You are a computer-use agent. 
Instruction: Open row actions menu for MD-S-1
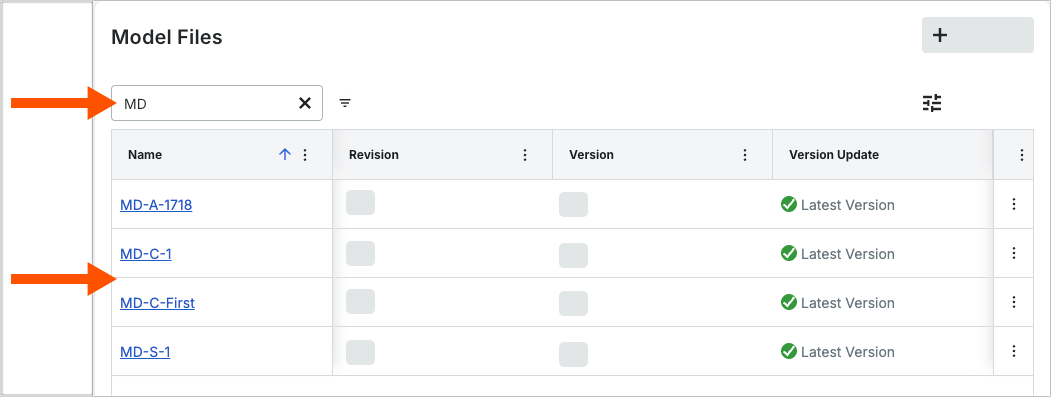point(1013,351)
